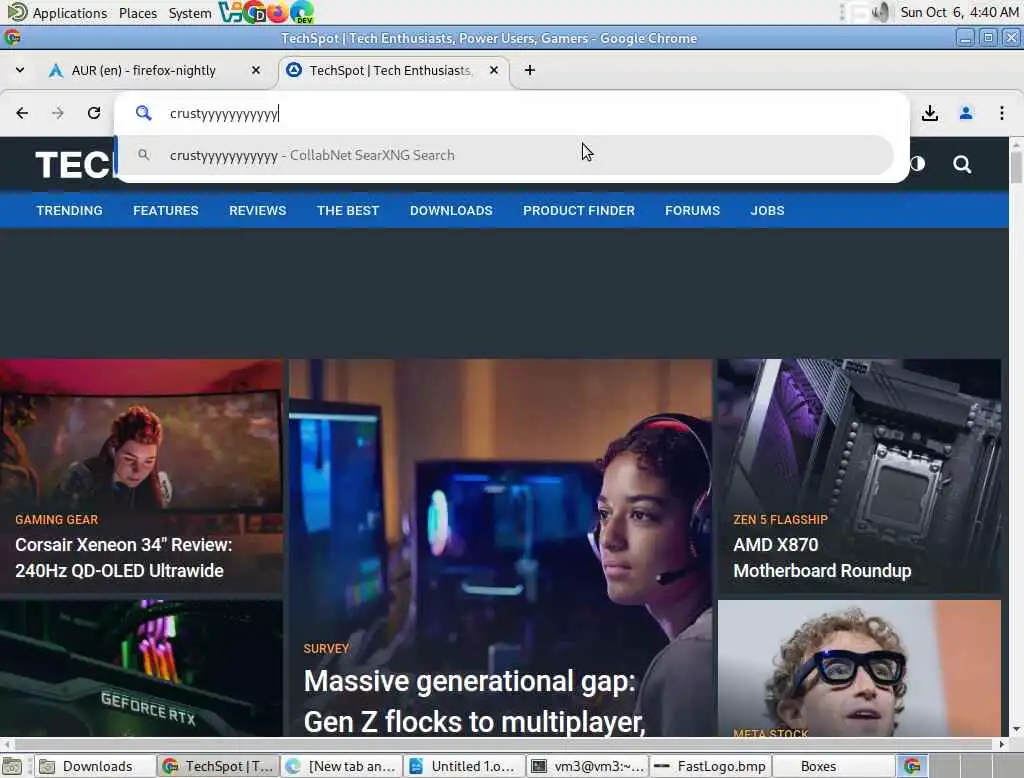Go back to the previous page

click(22, 113)
